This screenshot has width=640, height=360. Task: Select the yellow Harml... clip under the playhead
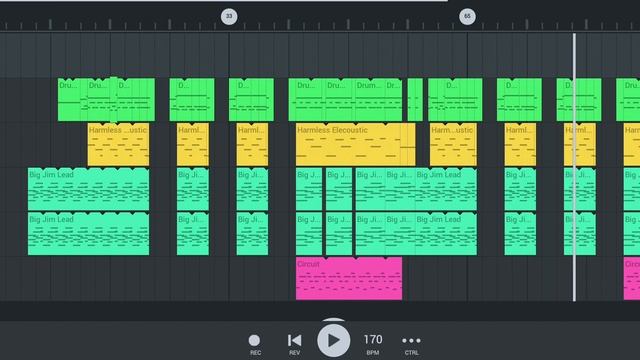click(x=580, y=144)
